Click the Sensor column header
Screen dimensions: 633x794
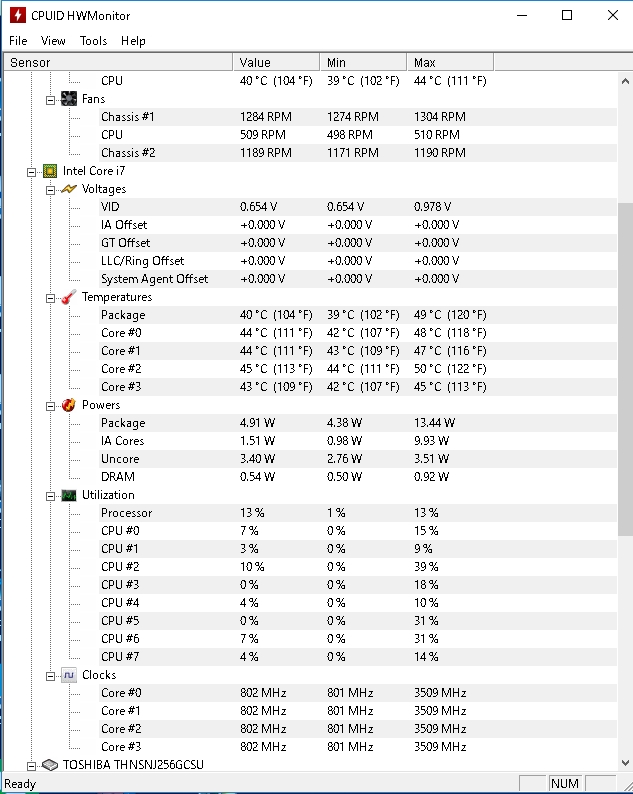click(118, 62)
